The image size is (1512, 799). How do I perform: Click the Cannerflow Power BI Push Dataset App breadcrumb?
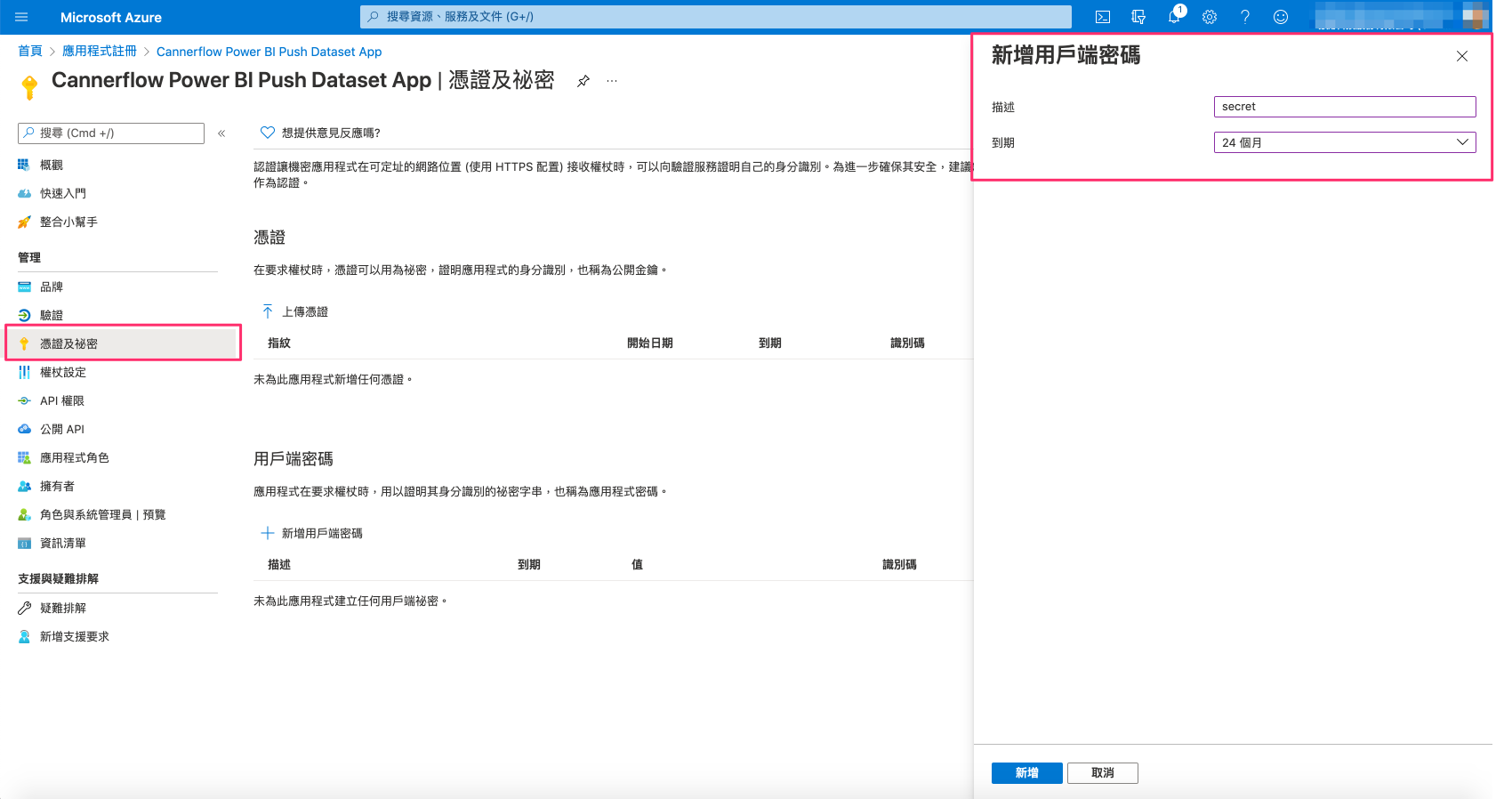(x=269, y=52)
